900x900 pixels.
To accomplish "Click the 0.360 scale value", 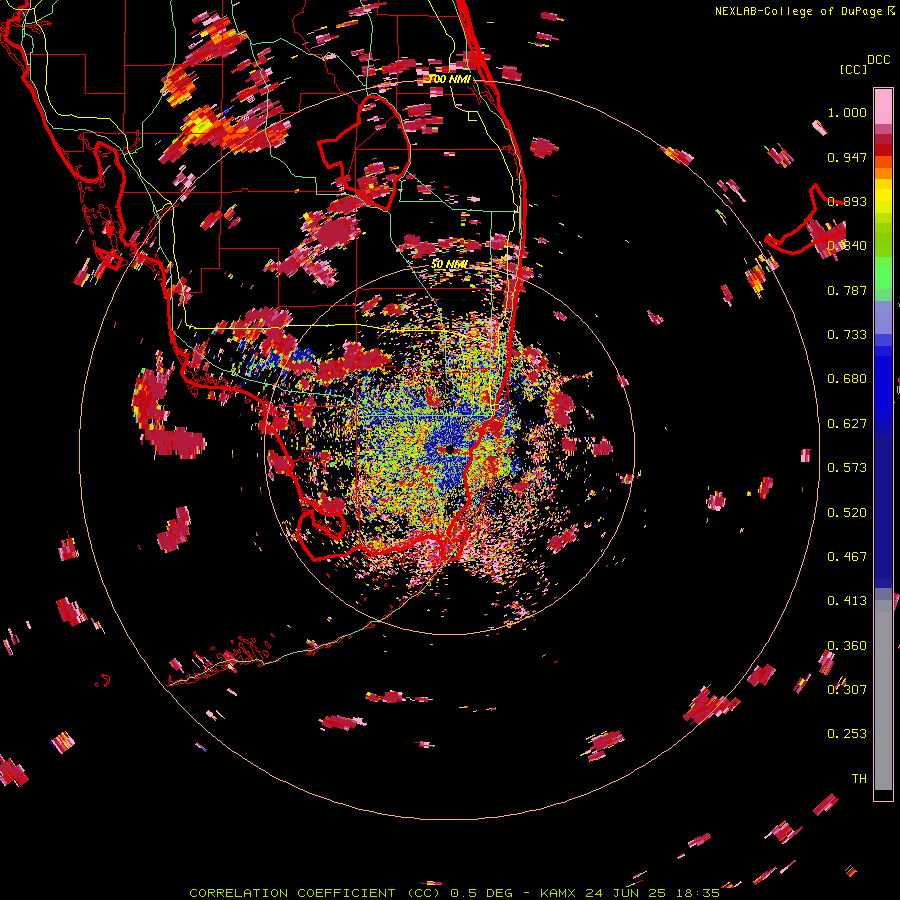I will 847,646.
